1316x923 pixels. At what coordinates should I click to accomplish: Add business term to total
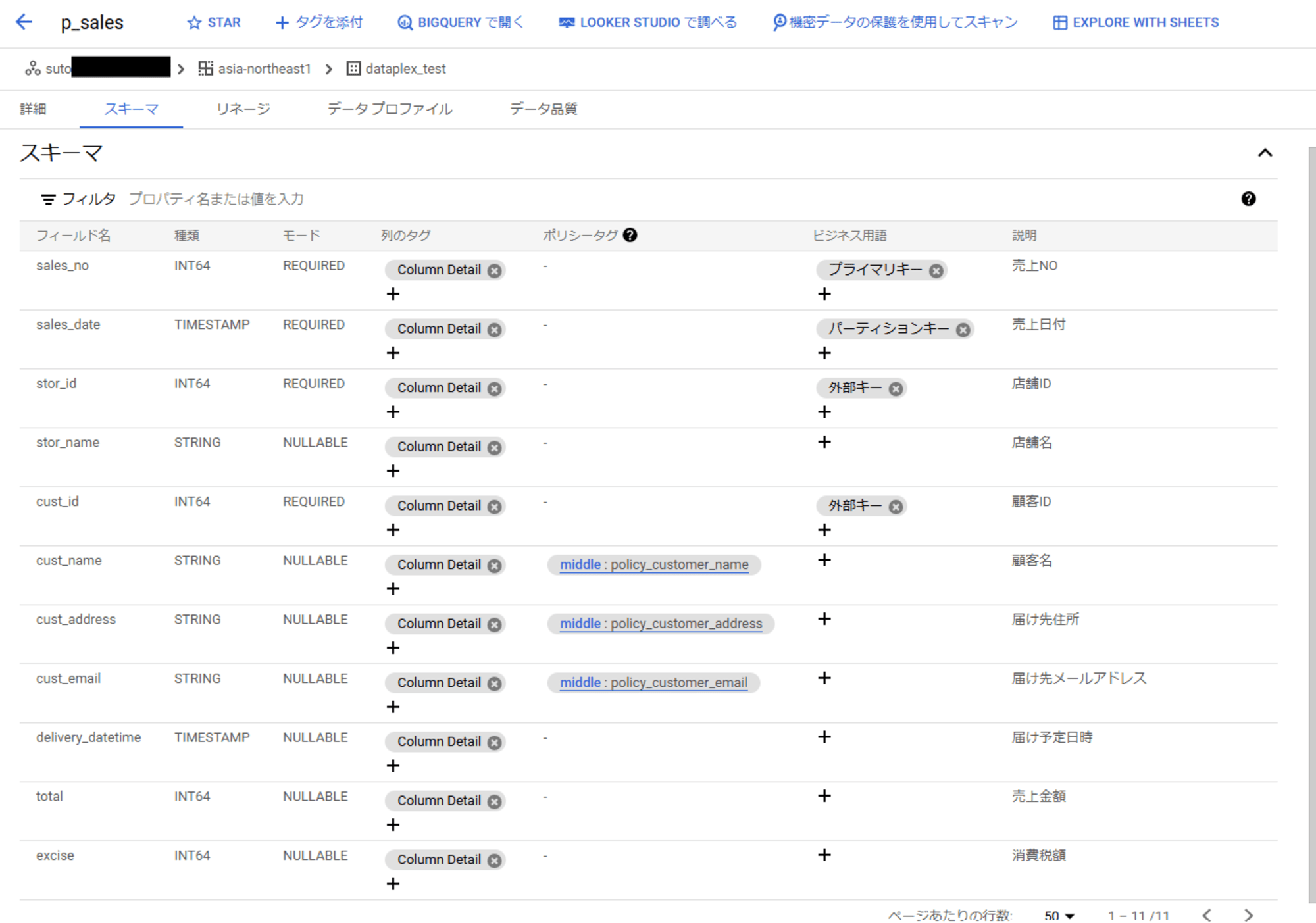(824, 796)
